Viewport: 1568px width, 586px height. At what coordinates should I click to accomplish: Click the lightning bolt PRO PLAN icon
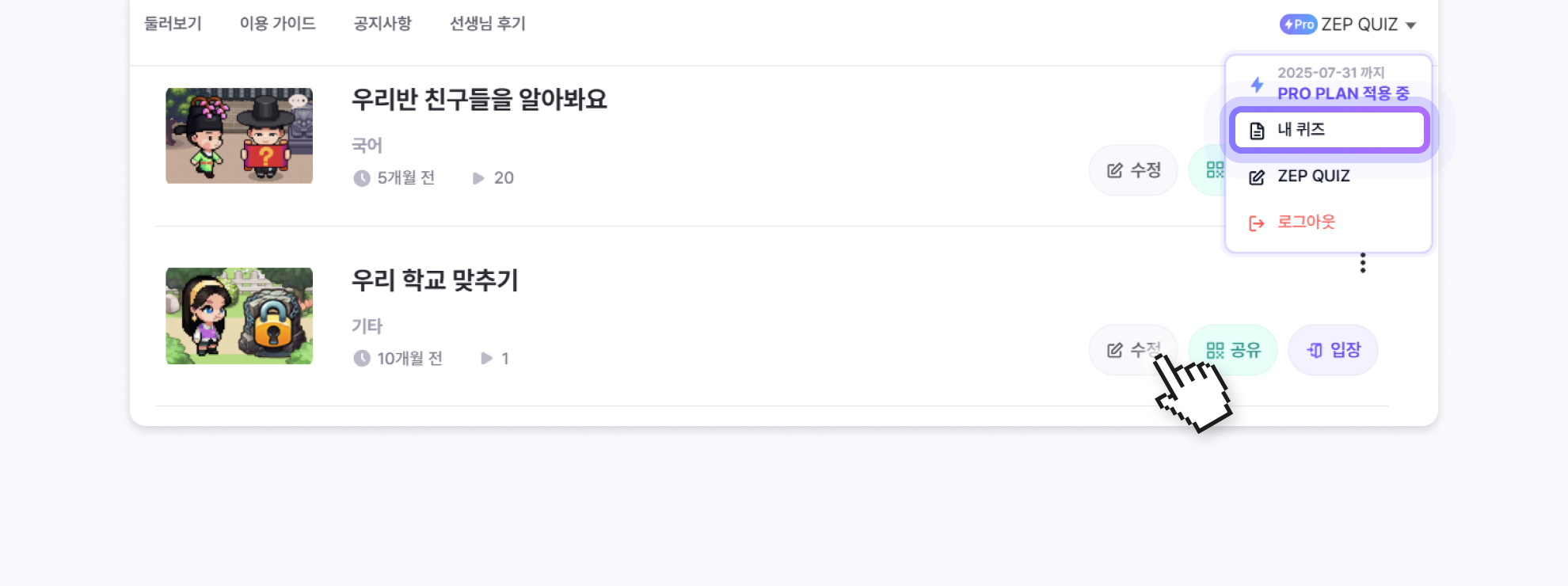[1257, 84]
